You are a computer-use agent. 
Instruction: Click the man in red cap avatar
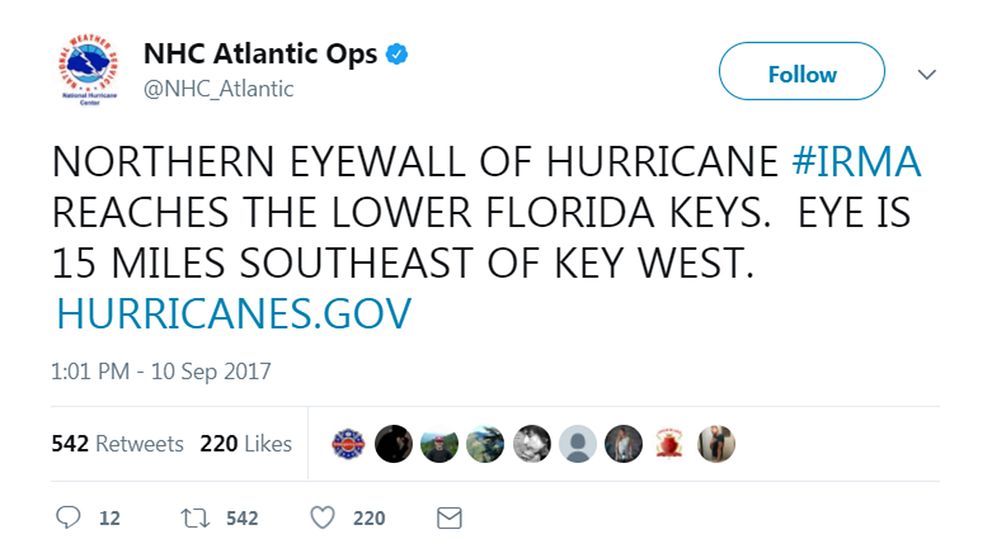pos(439,443)
